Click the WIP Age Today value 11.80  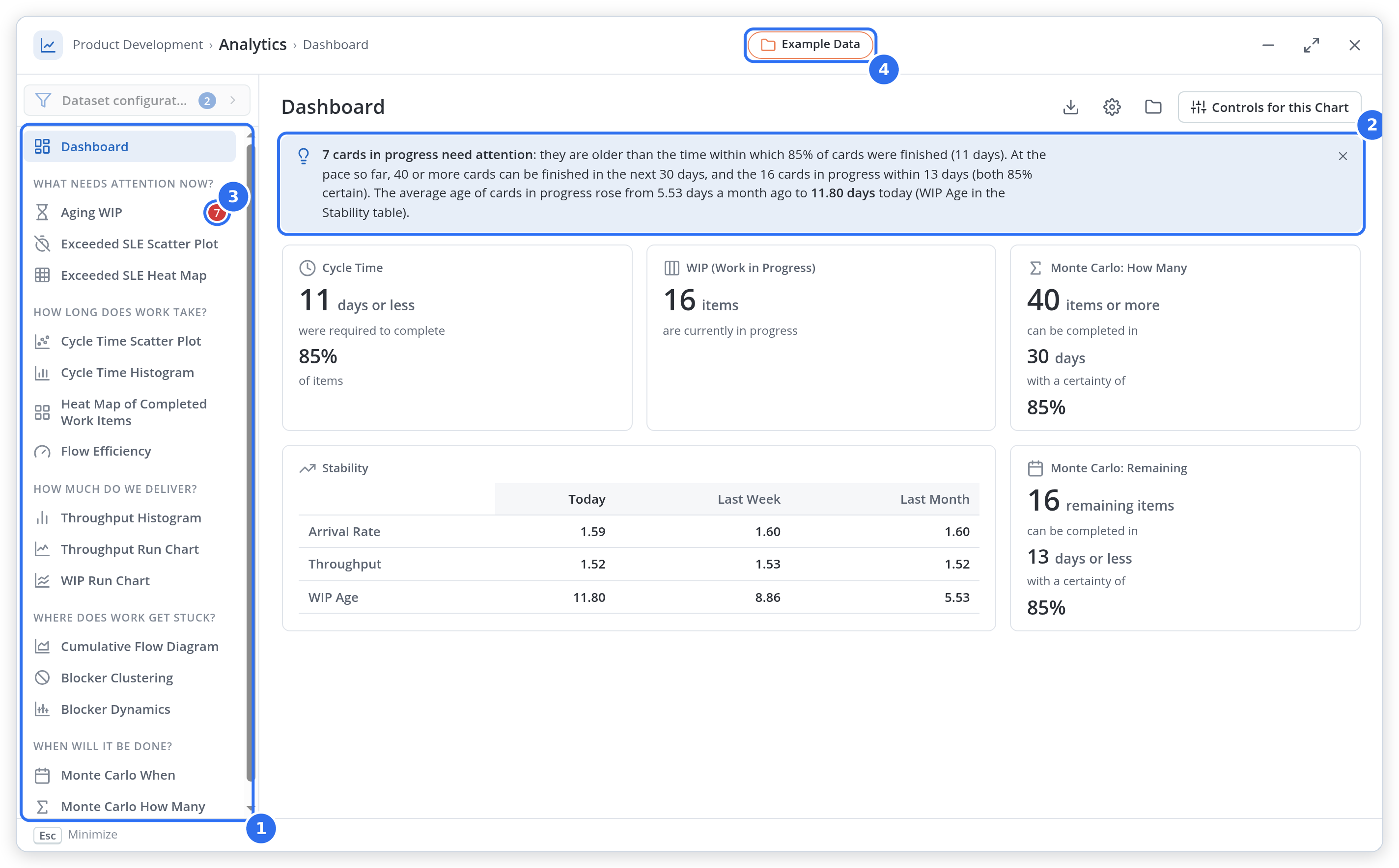pos(589,597)
